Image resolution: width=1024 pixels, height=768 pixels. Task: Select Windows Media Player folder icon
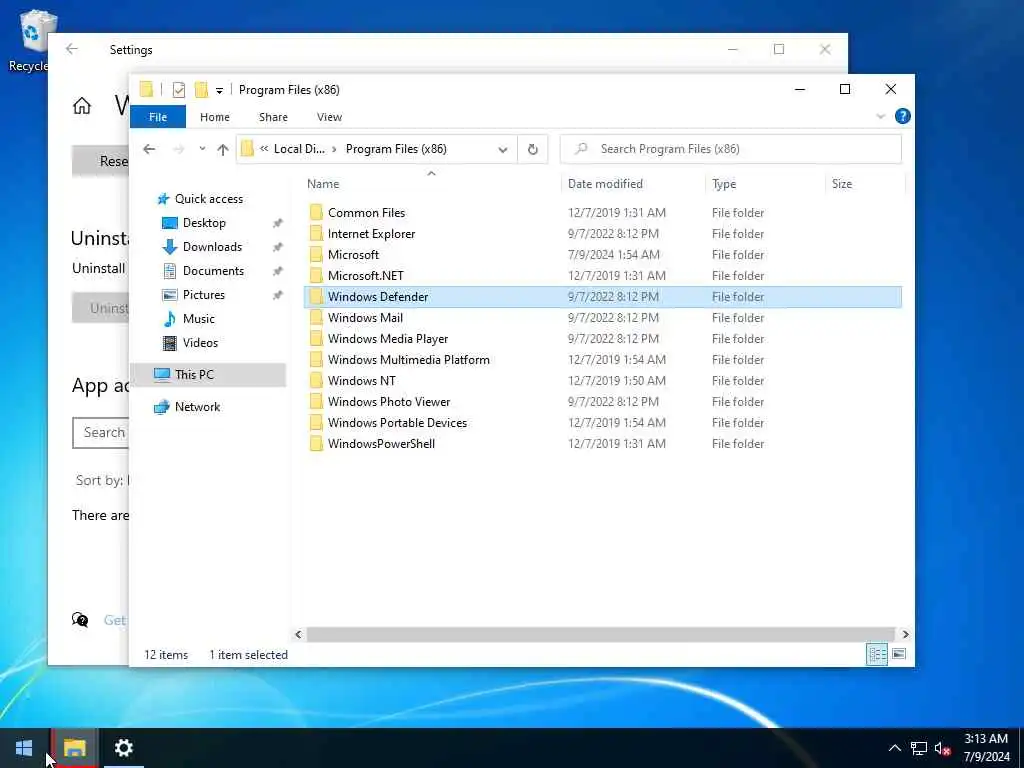tap(316, 338)
